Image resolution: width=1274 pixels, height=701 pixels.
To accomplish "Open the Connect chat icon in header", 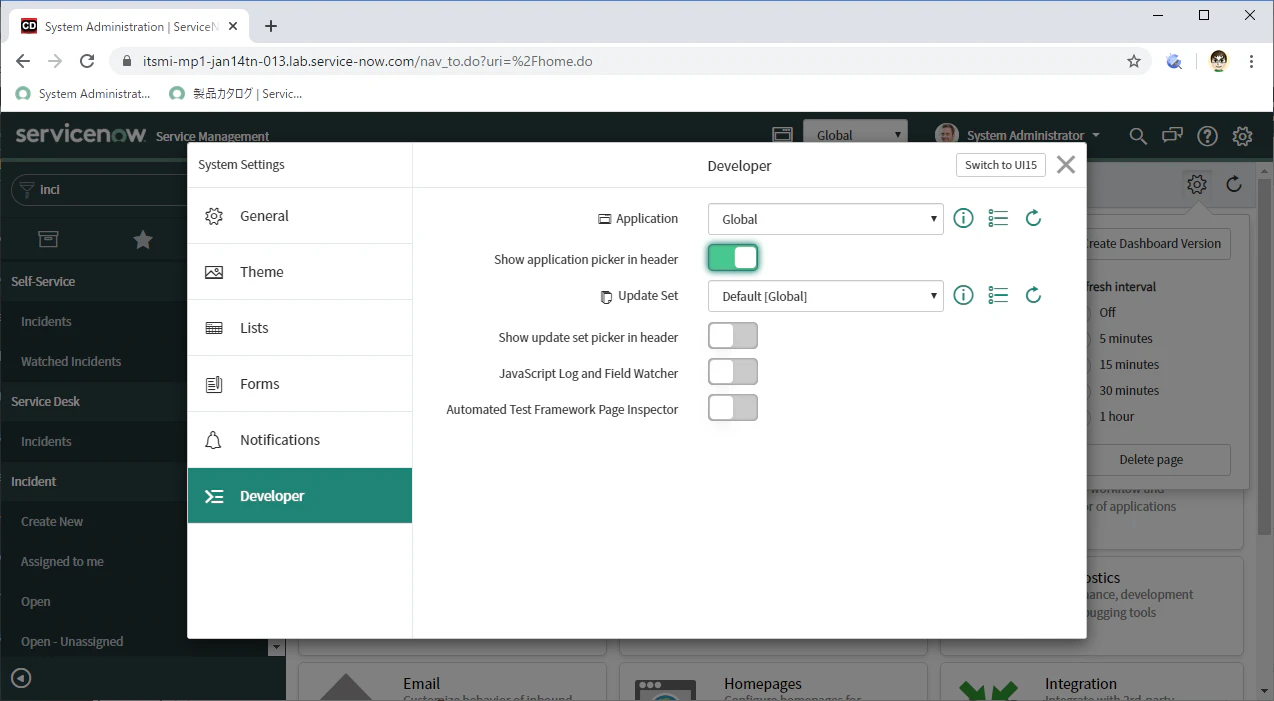I will (1172, 136).
